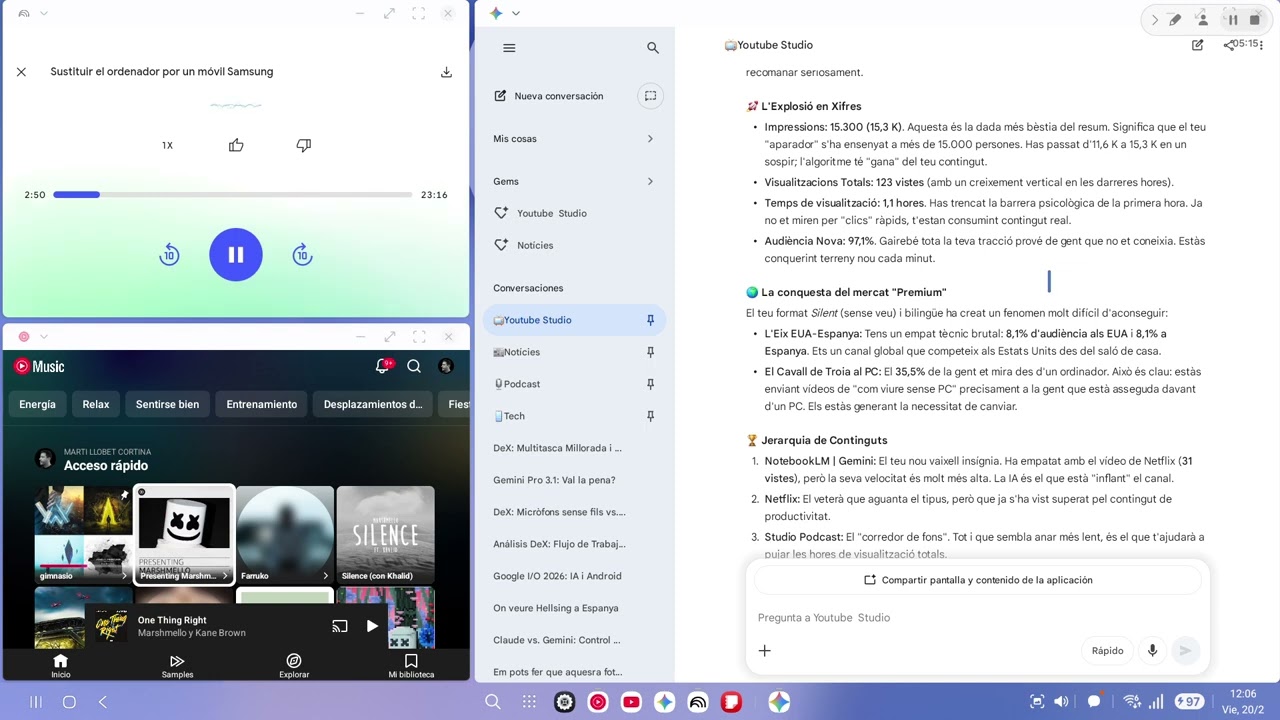Open search in YouTube Music
The height and width of the screenshot is (720, 1280).
(x=414, y=366)
